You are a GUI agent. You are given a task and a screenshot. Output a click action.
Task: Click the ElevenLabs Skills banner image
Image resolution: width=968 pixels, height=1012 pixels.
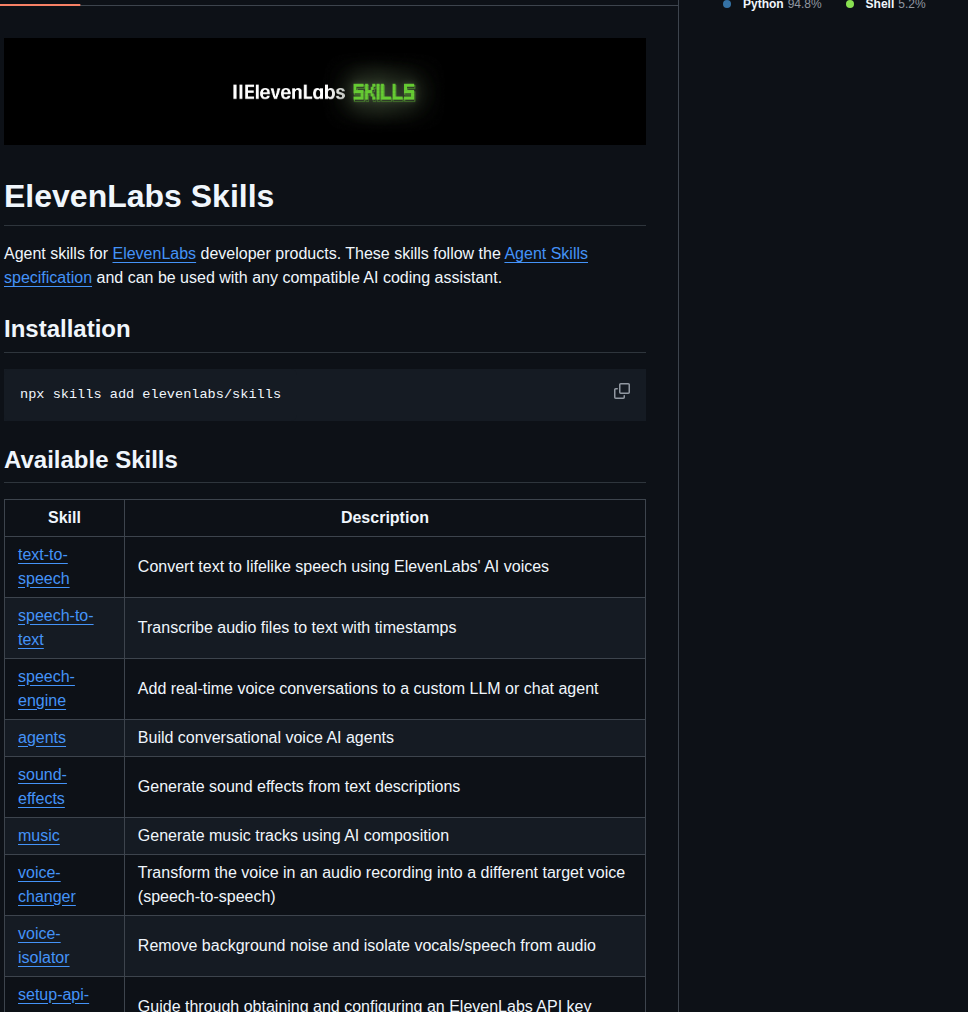[x=325, y=92]
